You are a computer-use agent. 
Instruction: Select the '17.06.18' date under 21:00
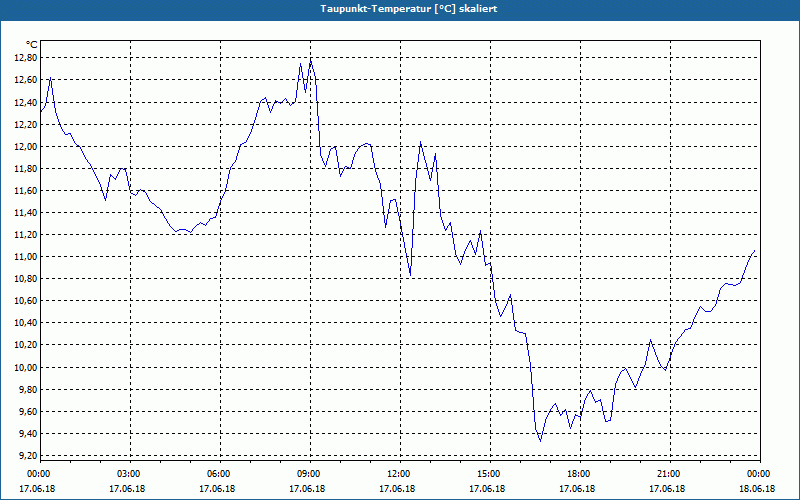coord(667,488)
